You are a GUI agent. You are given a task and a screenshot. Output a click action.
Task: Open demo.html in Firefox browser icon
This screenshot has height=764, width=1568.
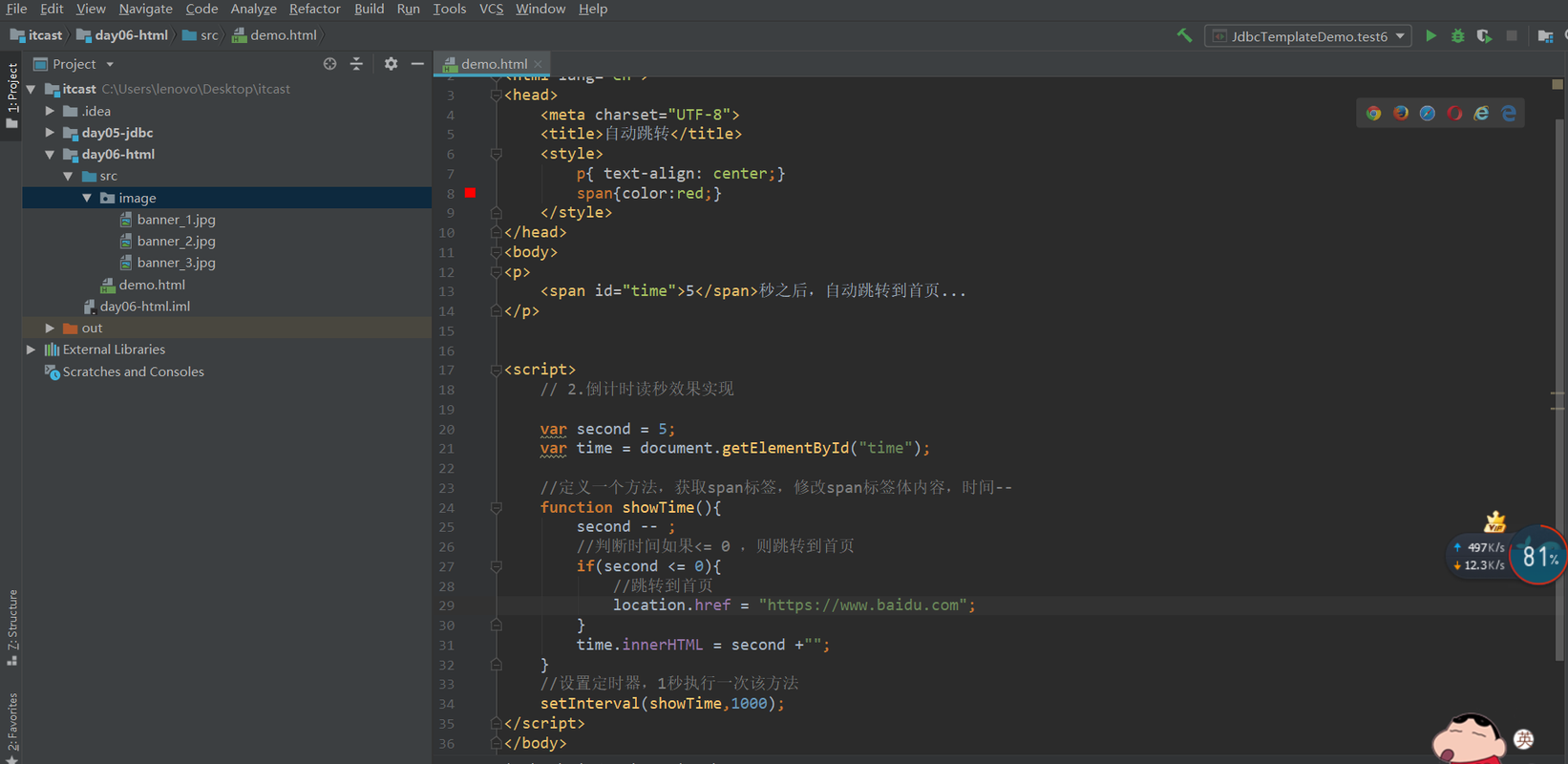[1400, 113]
